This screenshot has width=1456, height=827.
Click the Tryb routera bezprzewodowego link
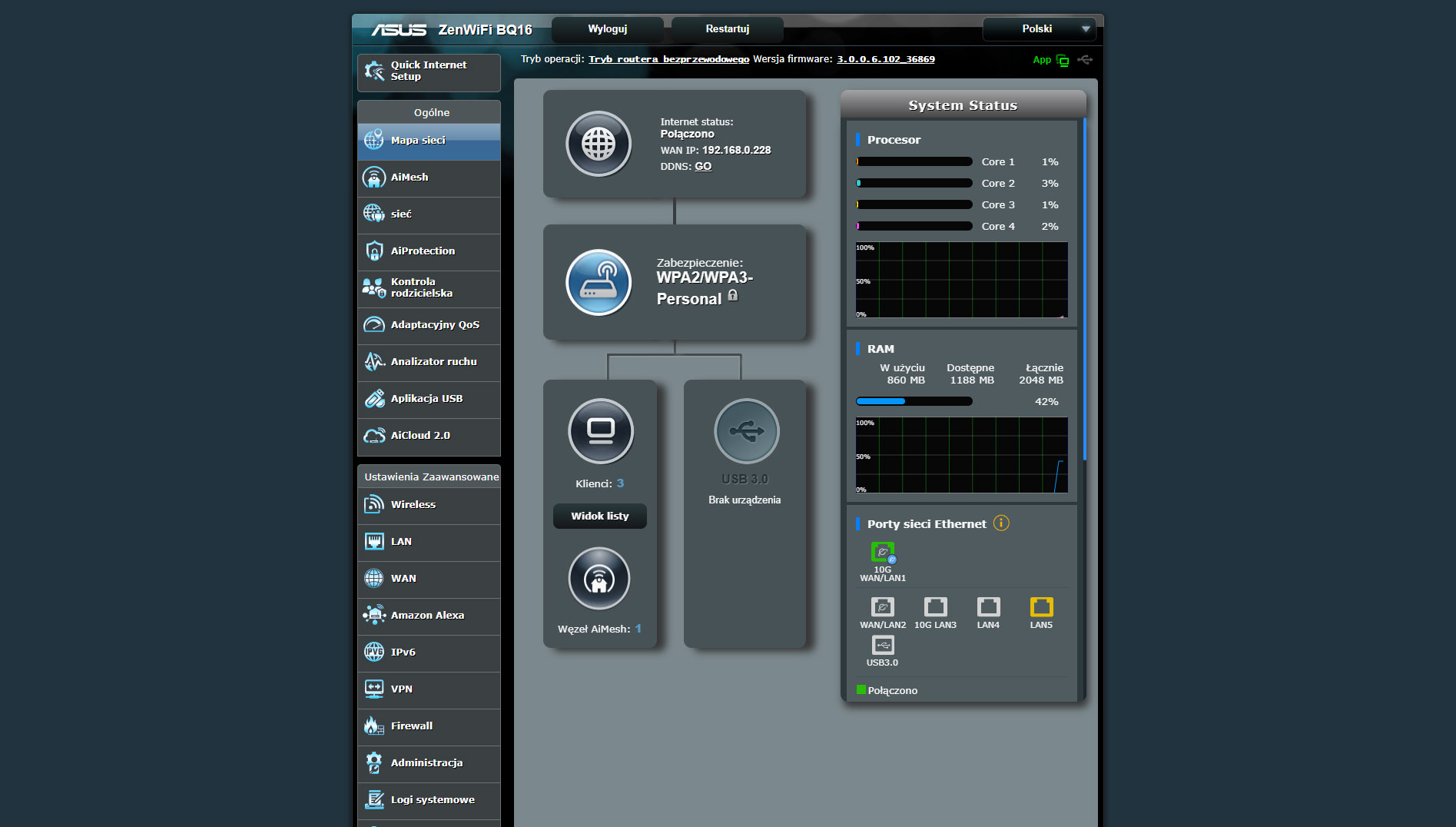[x=668, y=59]
